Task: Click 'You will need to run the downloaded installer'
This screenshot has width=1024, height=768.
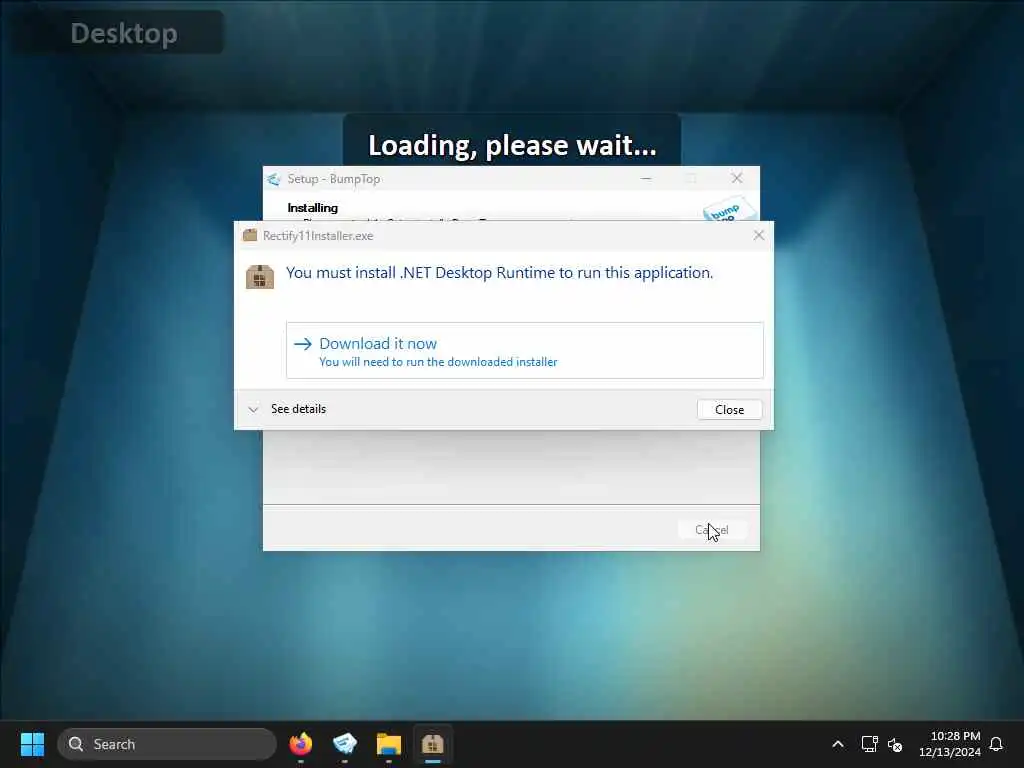Action: point(438,362)
